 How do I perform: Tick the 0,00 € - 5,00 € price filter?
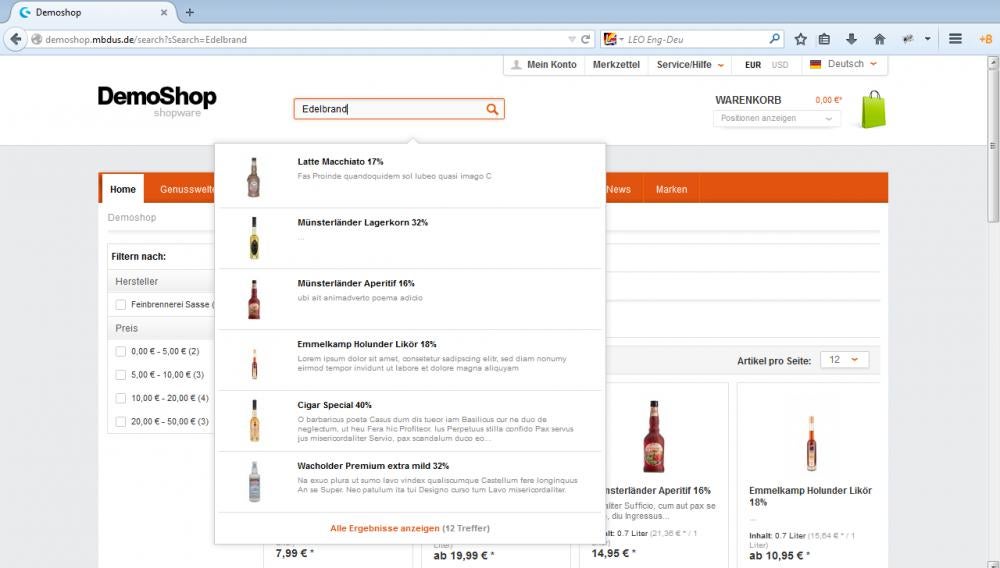coord(121,351)
